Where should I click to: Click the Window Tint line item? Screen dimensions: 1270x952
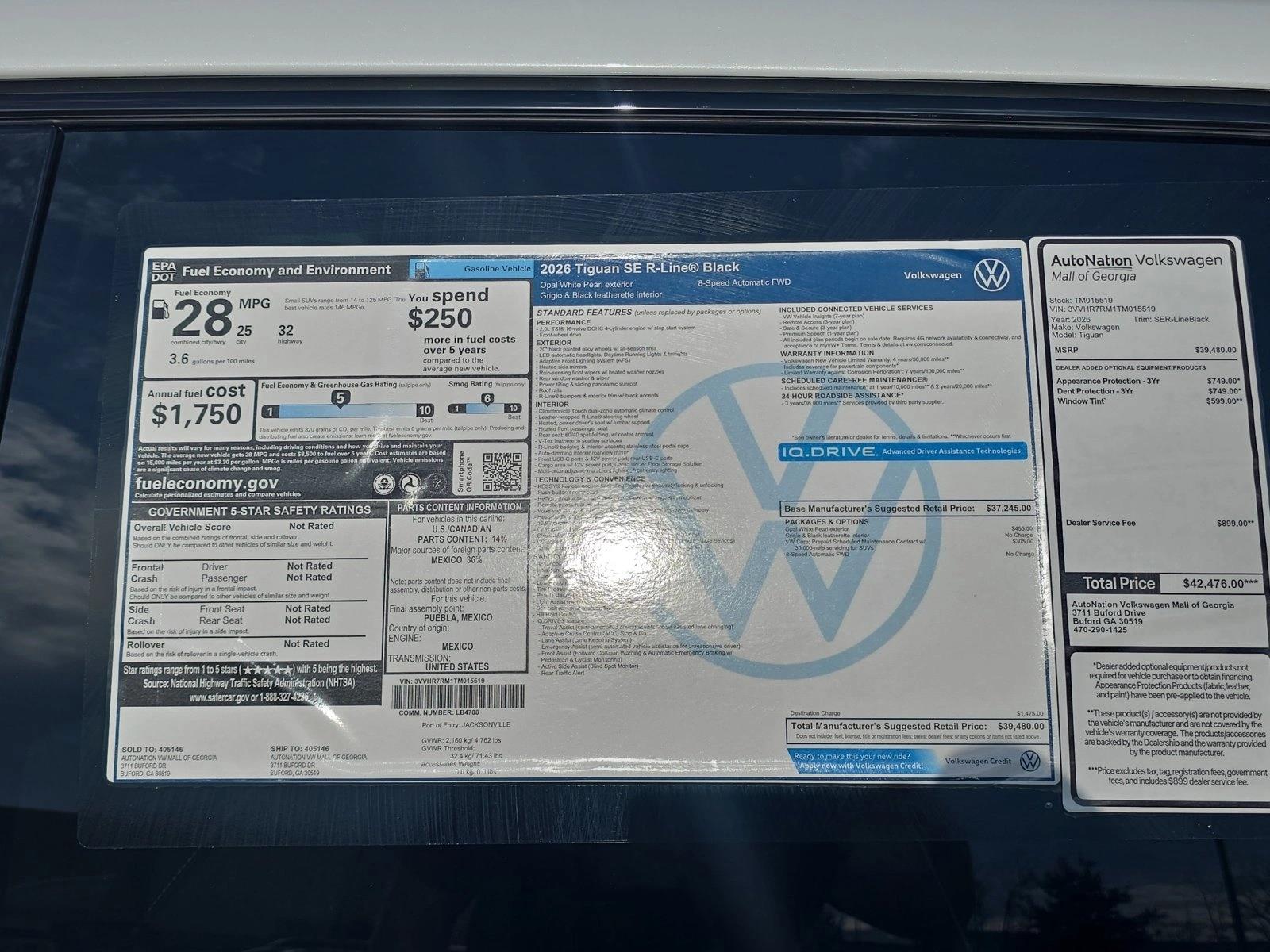[1150, 401]
